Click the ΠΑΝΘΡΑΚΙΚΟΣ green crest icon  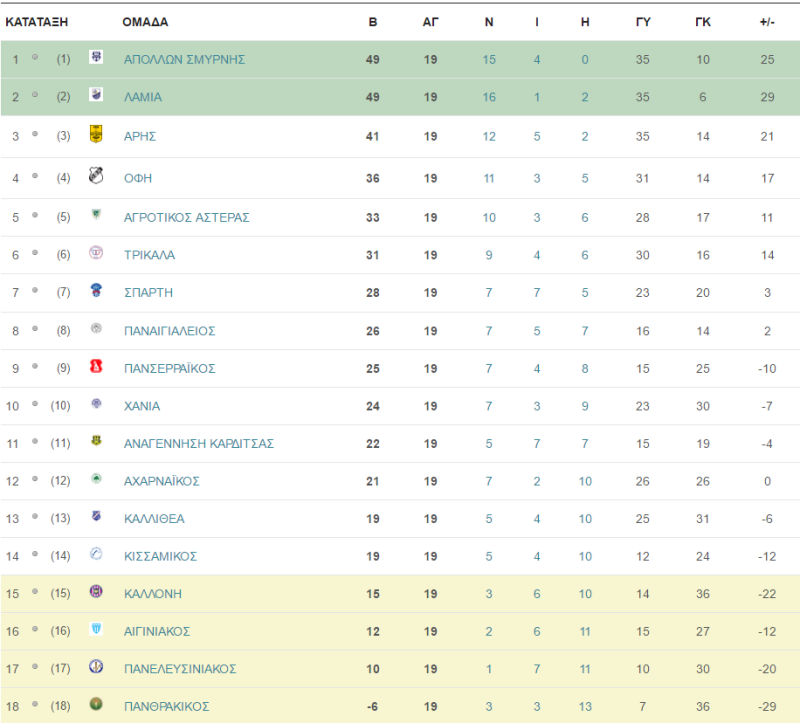tap(96, 704)
